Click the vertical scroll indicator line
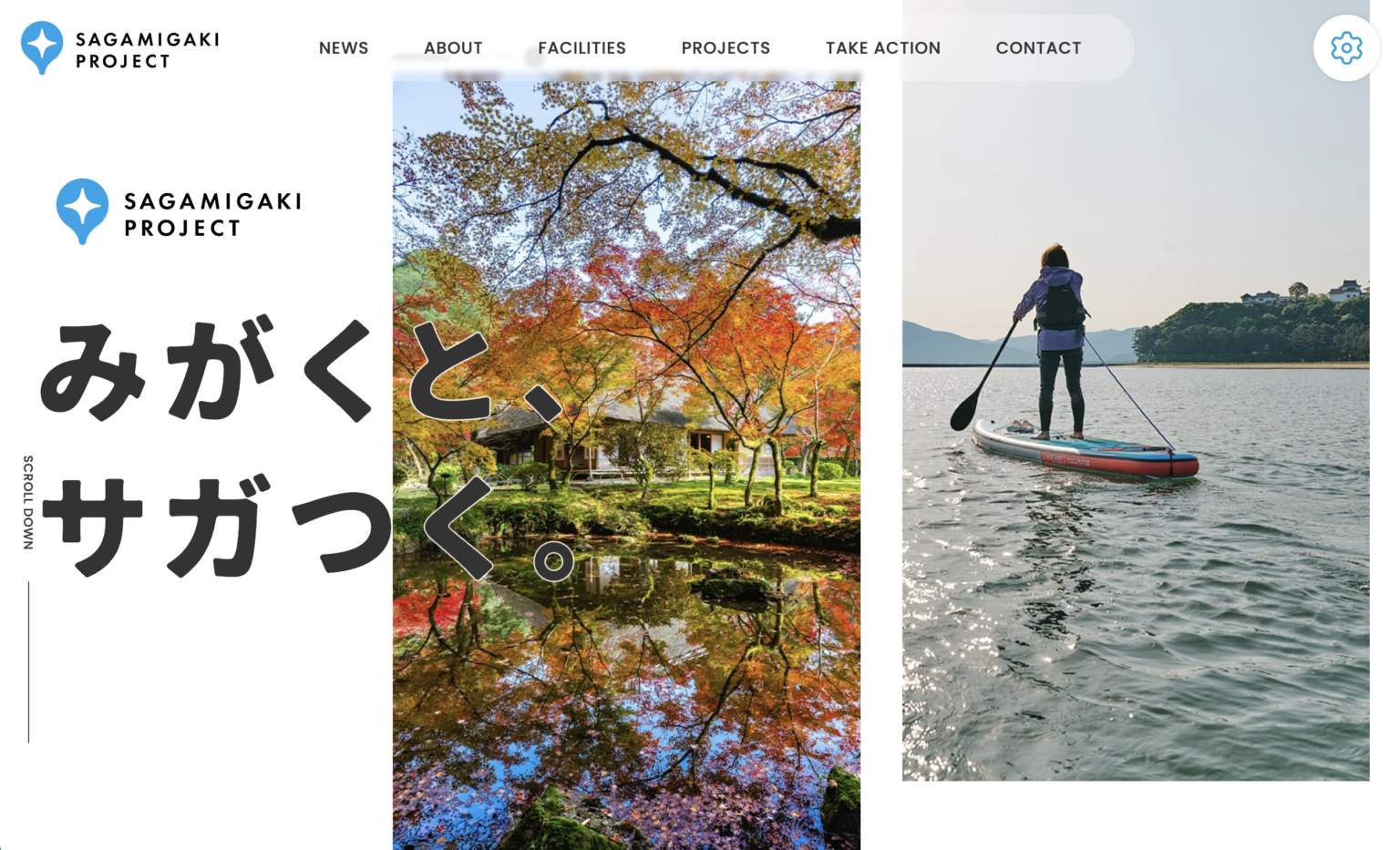This screenshot has width=1400, height=850. 28,662
